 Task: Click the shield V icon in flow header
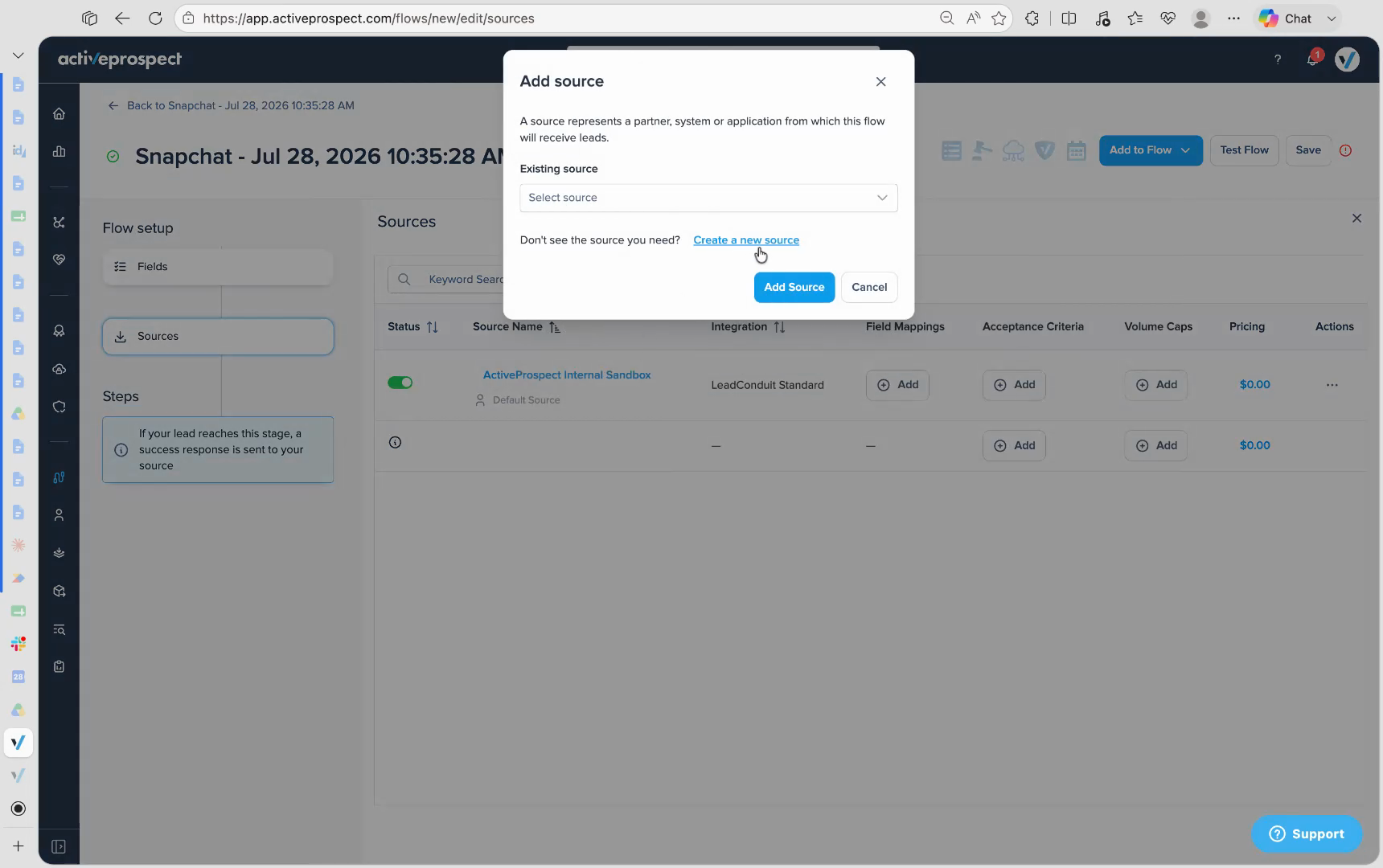(1044, 150)
